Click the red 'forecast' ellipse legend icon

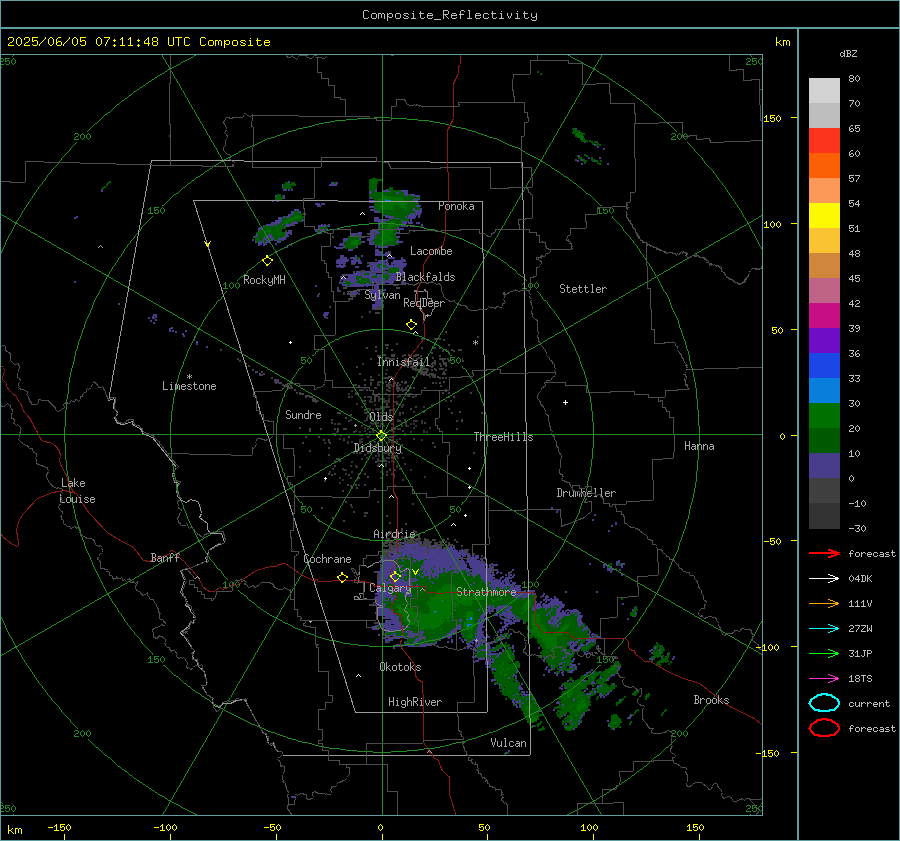(x=824, y=728)
